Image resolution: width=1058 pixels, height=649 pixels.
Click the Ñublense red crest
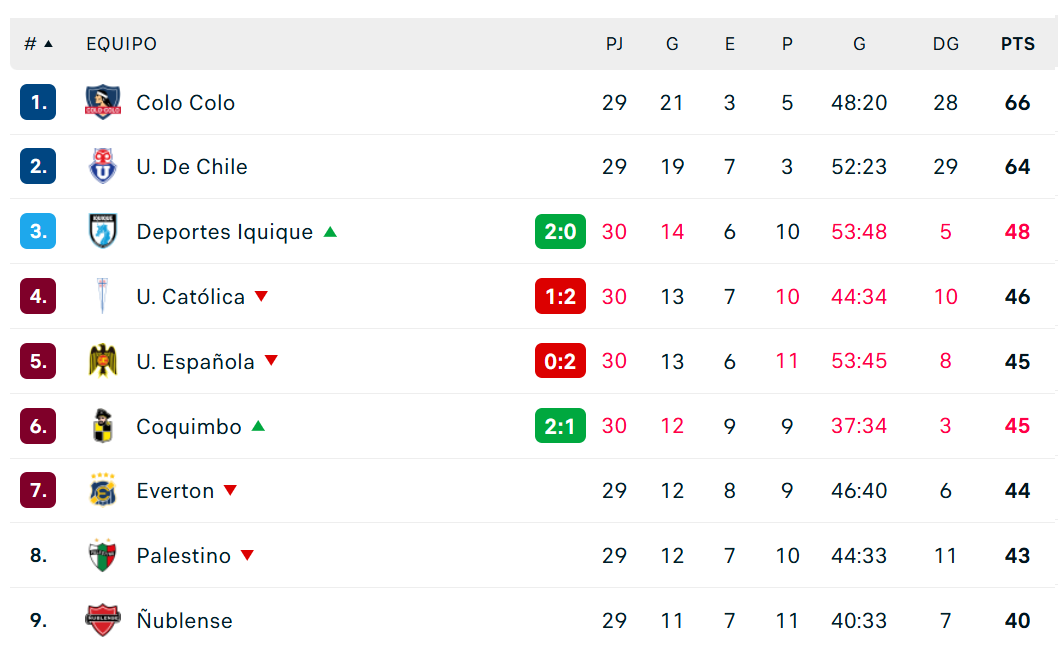pos(103,619)
